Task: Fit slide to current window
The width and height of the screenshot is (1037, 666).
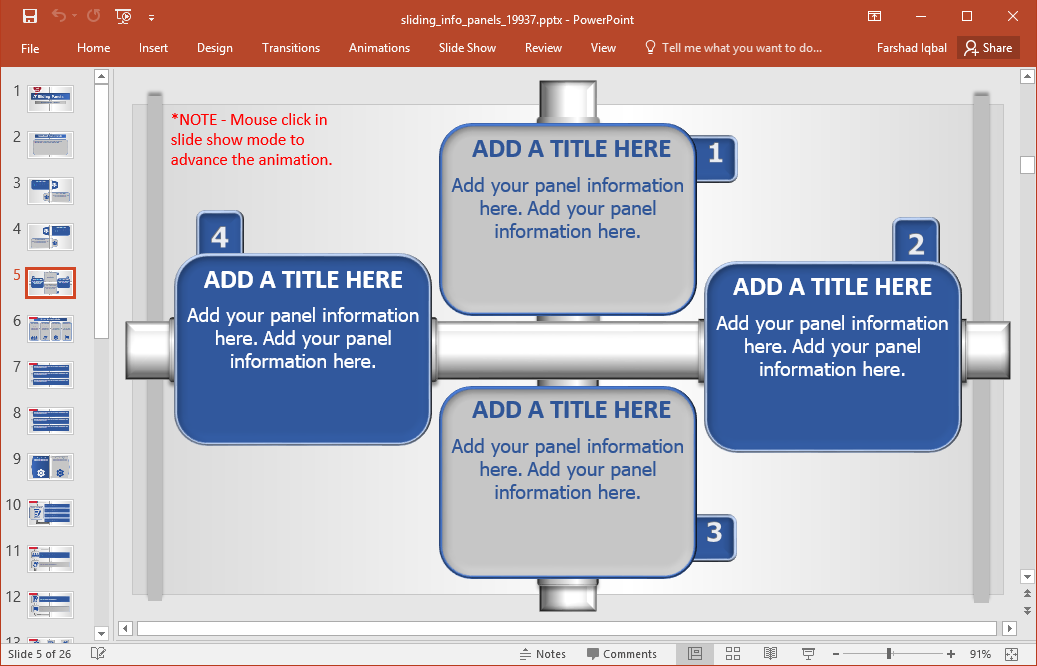Action: tap(1009, 654)
